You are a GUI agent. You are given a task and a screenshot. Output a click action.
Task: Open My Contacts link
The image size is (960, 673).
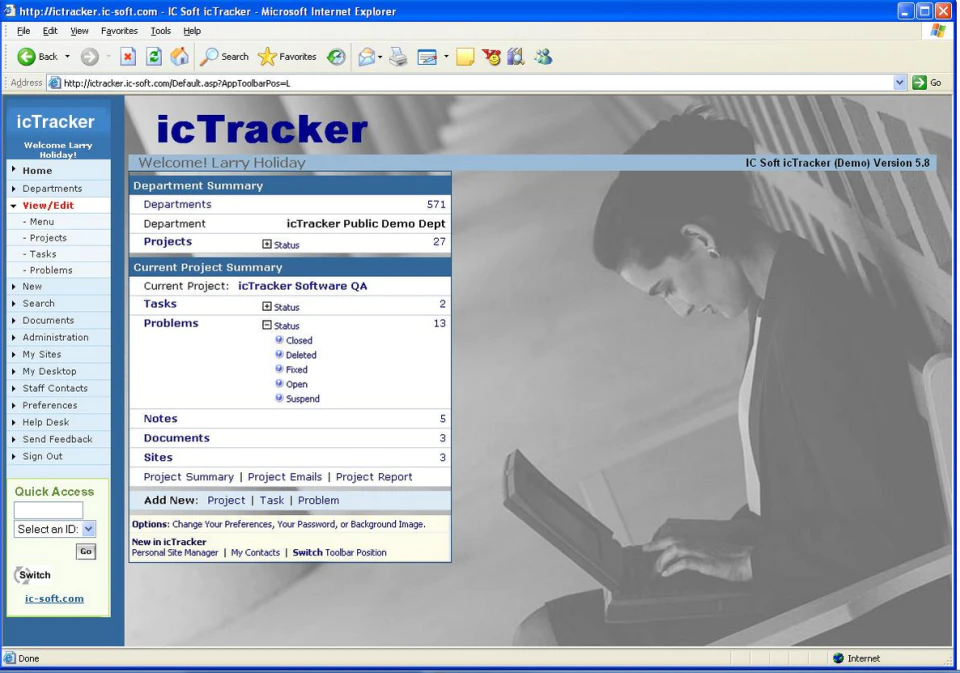[x=255, y=552]
